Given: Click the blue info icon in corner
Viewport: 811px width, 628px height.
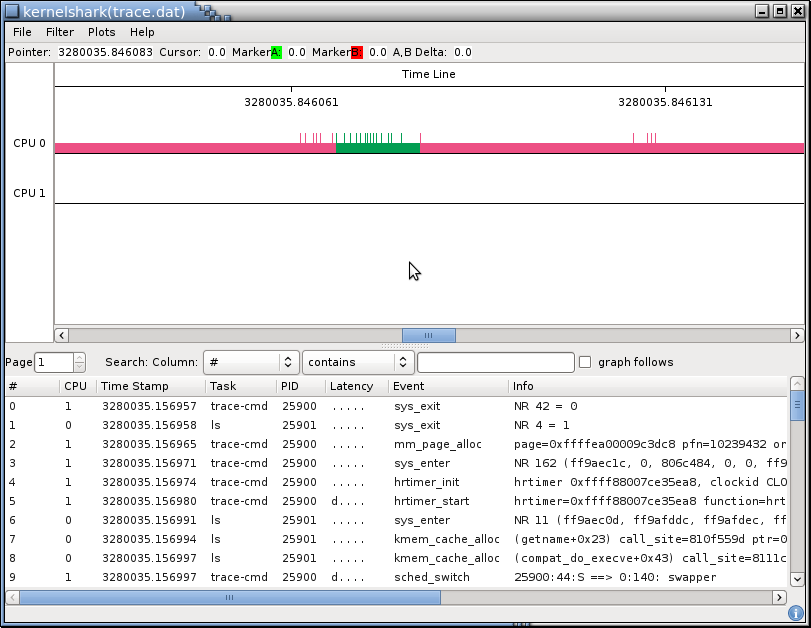Looking at the screenshot, I should point(796,614).
